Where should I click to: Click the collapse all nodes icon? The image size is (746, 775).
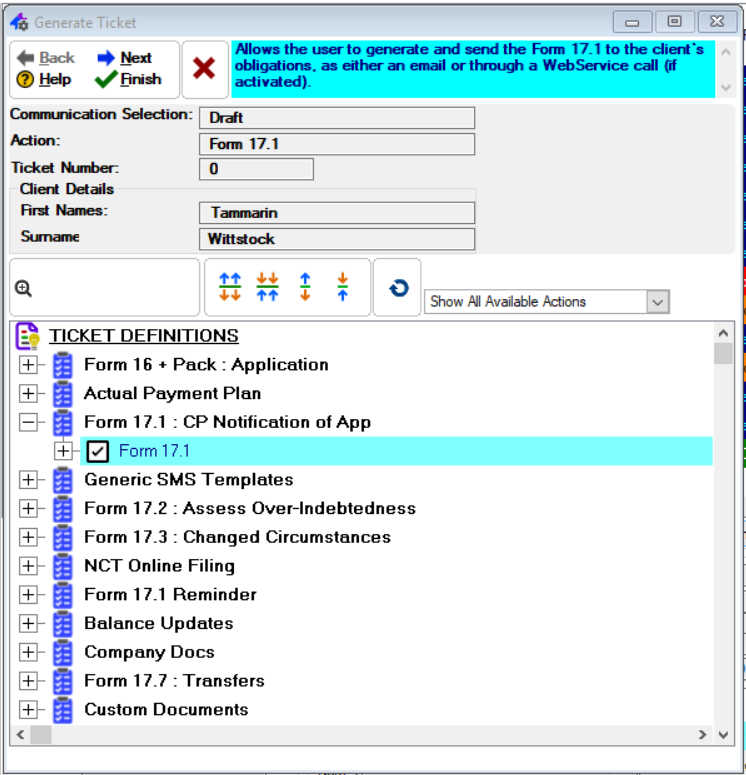267,288
